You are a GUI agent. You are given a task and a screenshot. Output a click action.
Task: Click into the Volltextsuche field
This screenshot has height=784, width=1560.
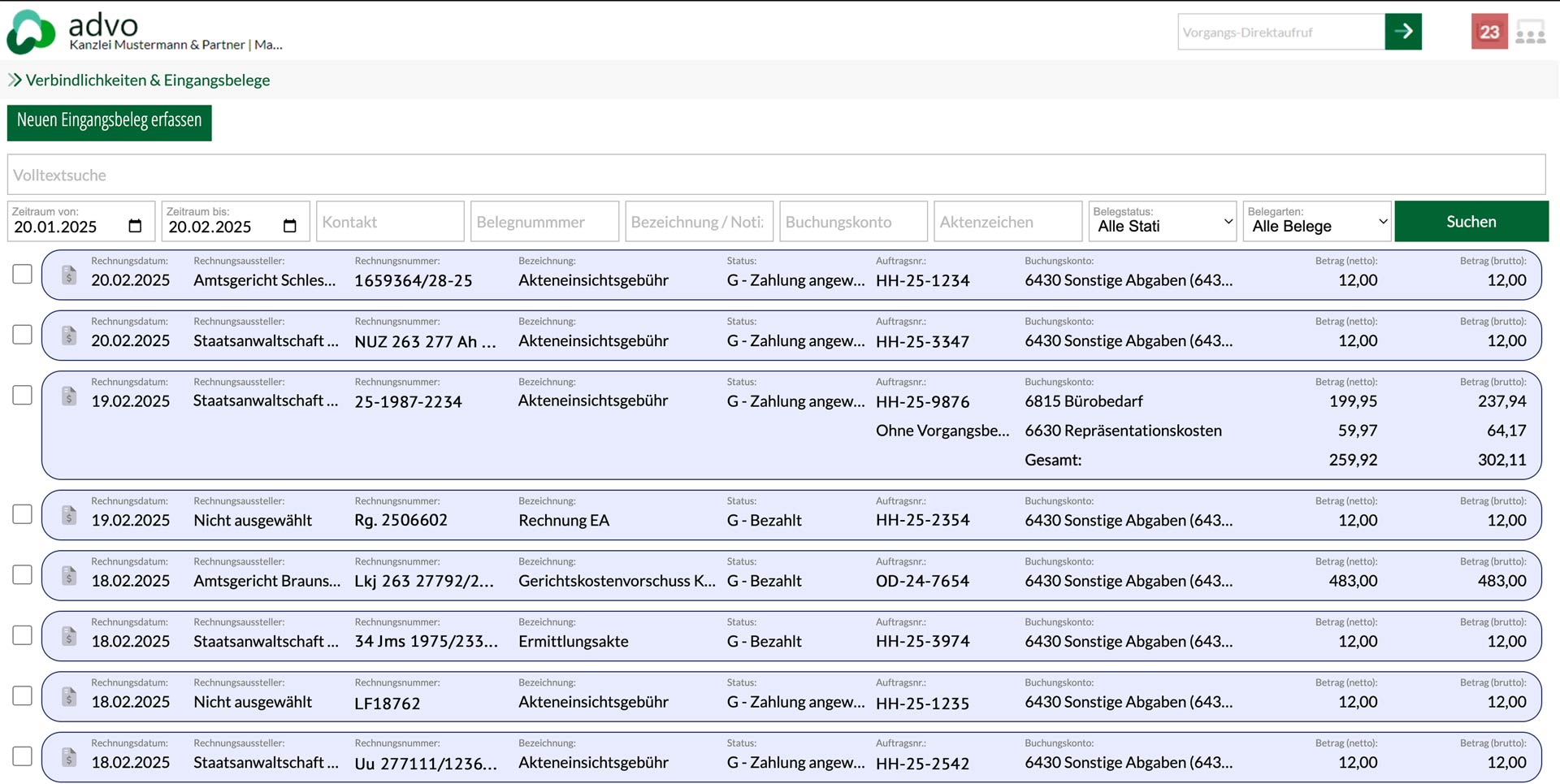(776, 175)
